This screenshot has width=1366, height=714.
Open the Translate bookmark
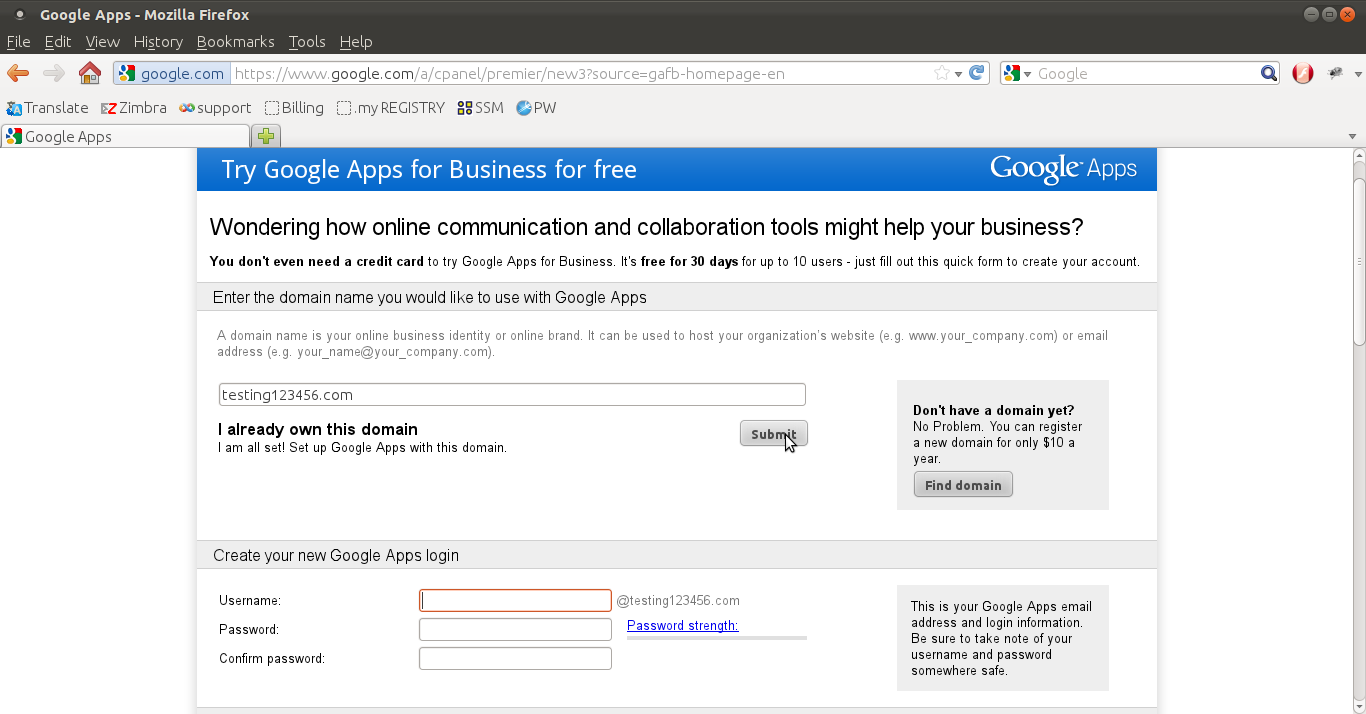tap(47, 108)
